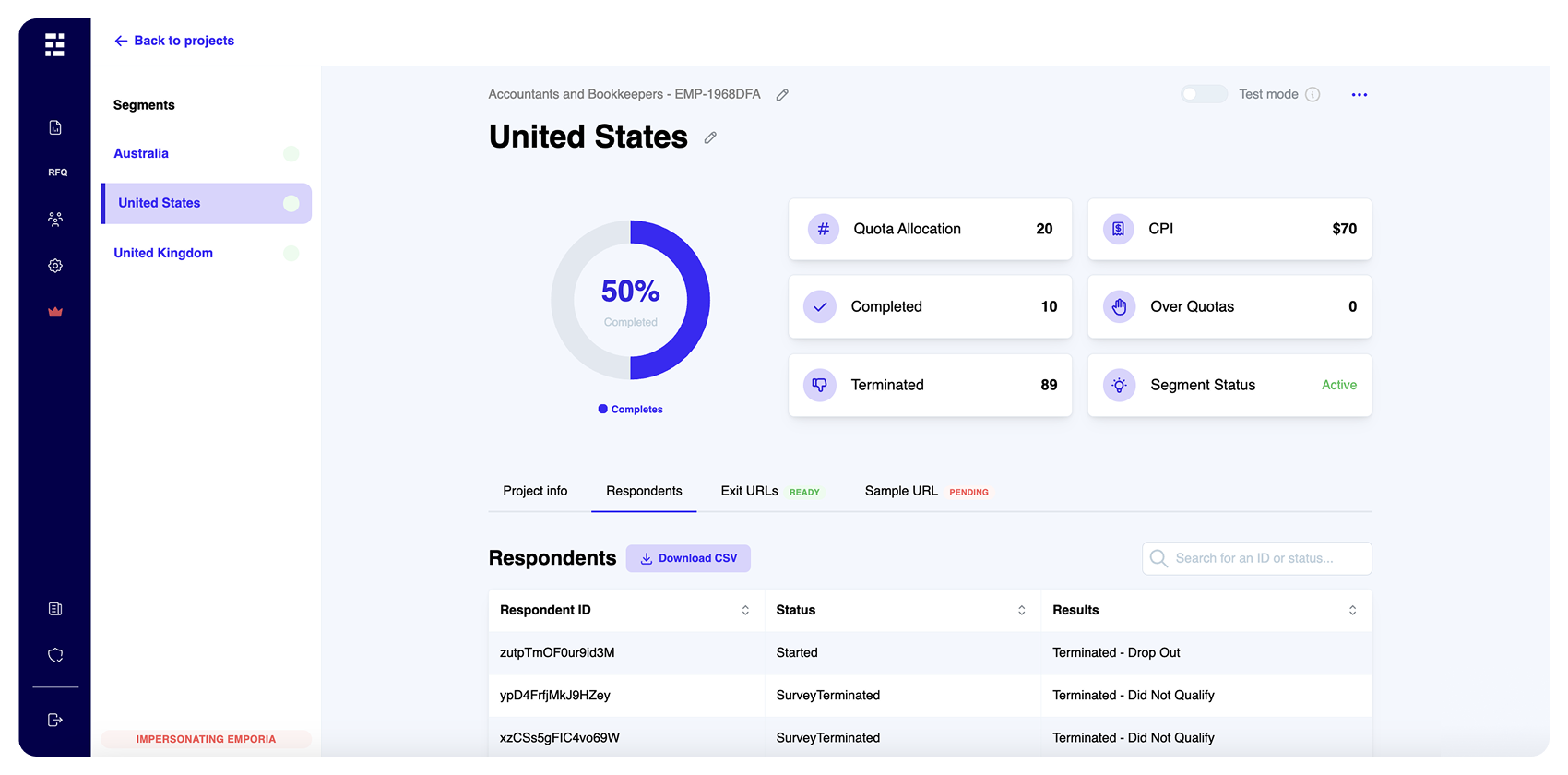Viewport: 1568px width, 775px height.
Task: Open the RFQ sidebar item
Action: tap(57, 173)
